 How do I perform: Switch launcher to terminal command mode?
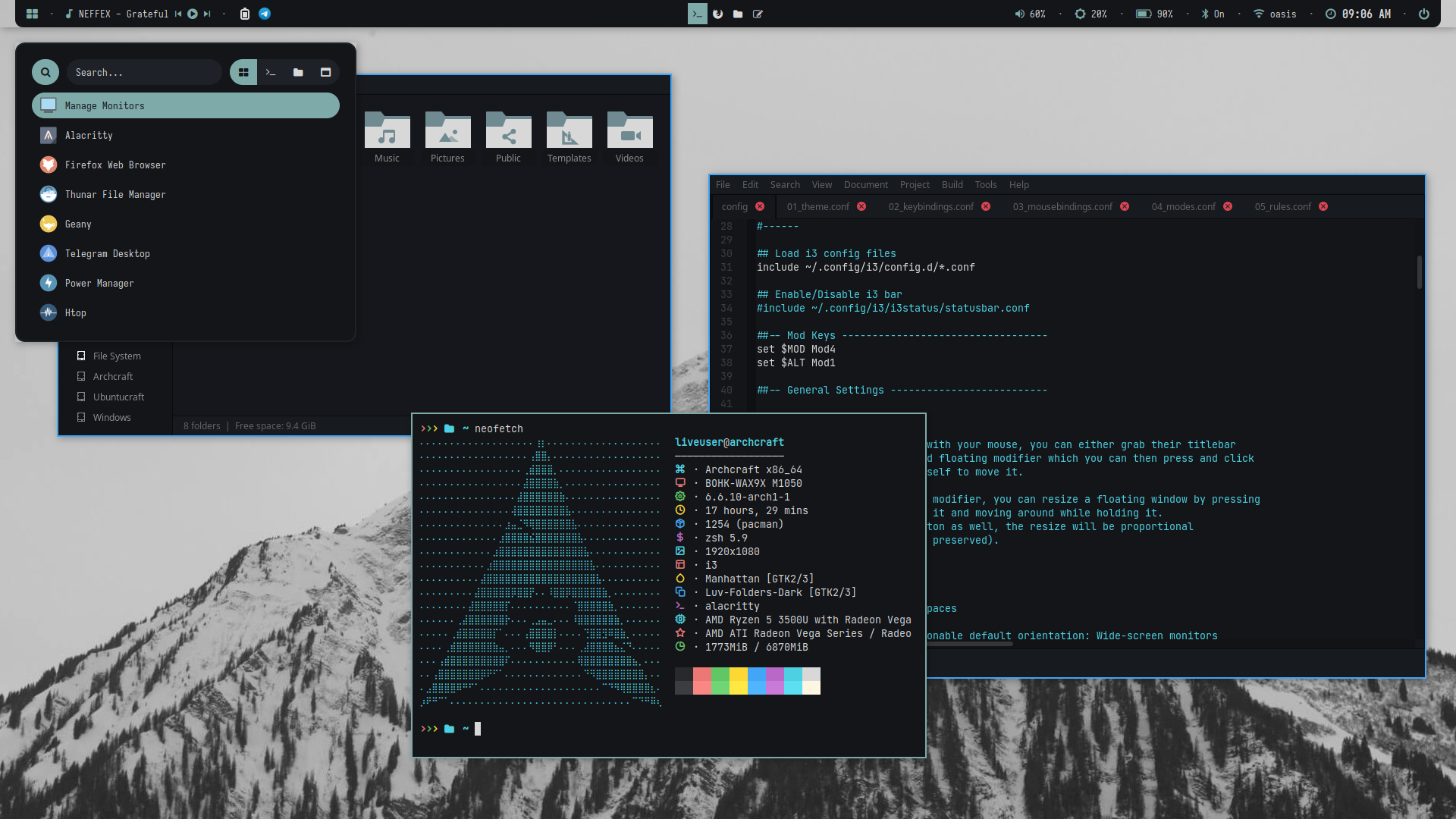pos(271,72)
